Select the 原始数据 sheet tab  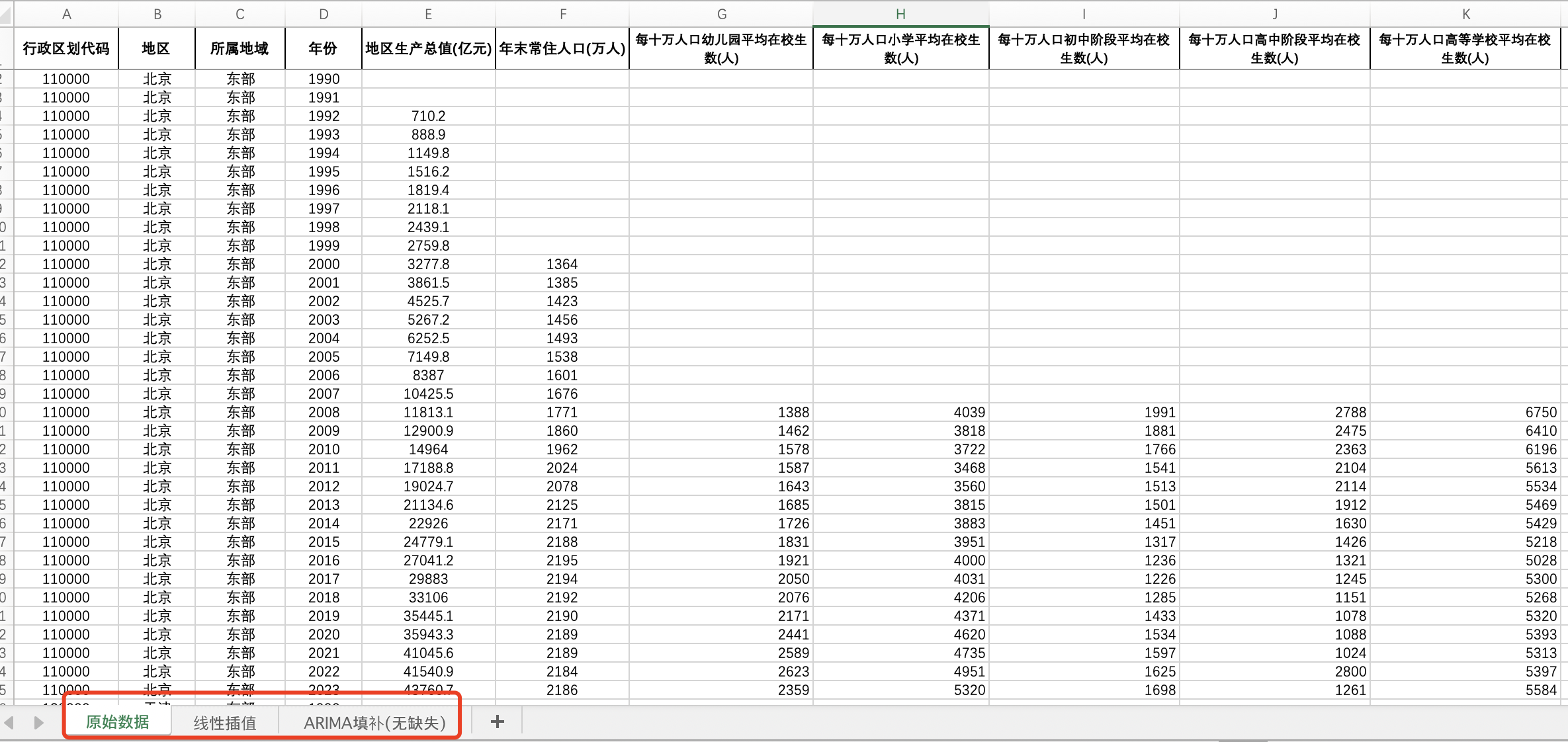(x=118, y=721)
